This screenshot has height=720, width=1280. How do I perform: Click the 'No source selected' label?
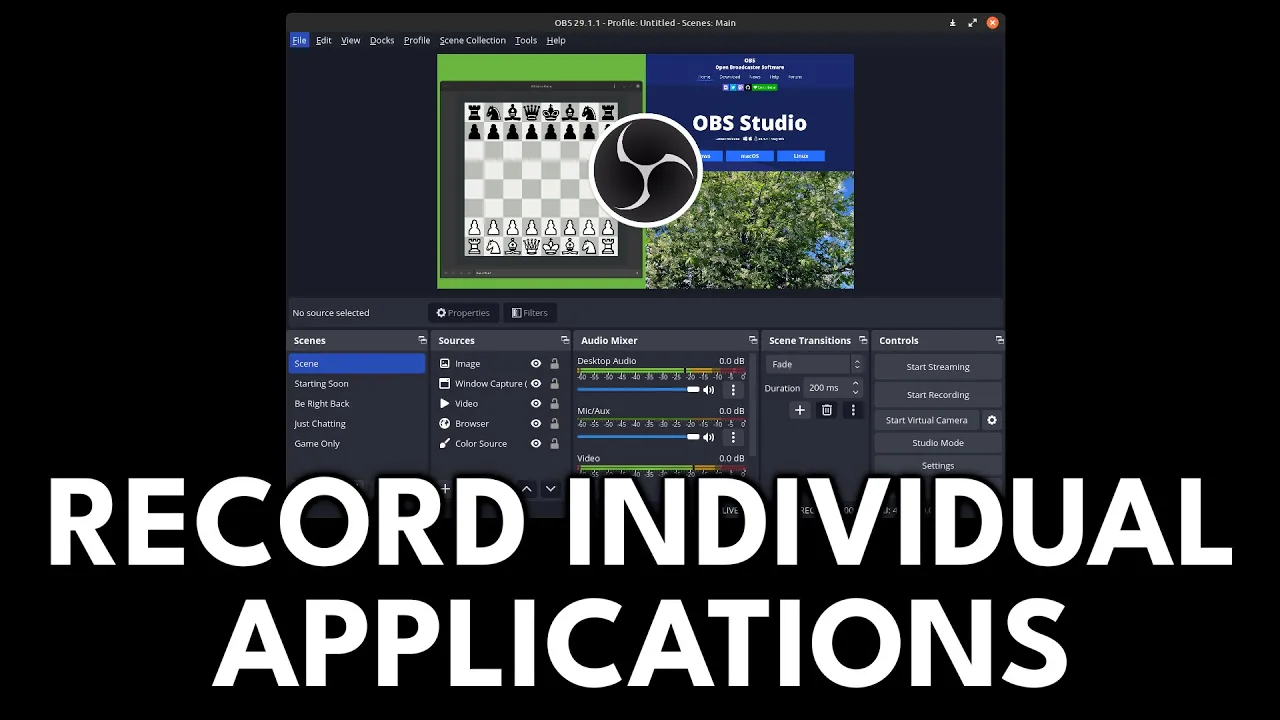point(331,313)
